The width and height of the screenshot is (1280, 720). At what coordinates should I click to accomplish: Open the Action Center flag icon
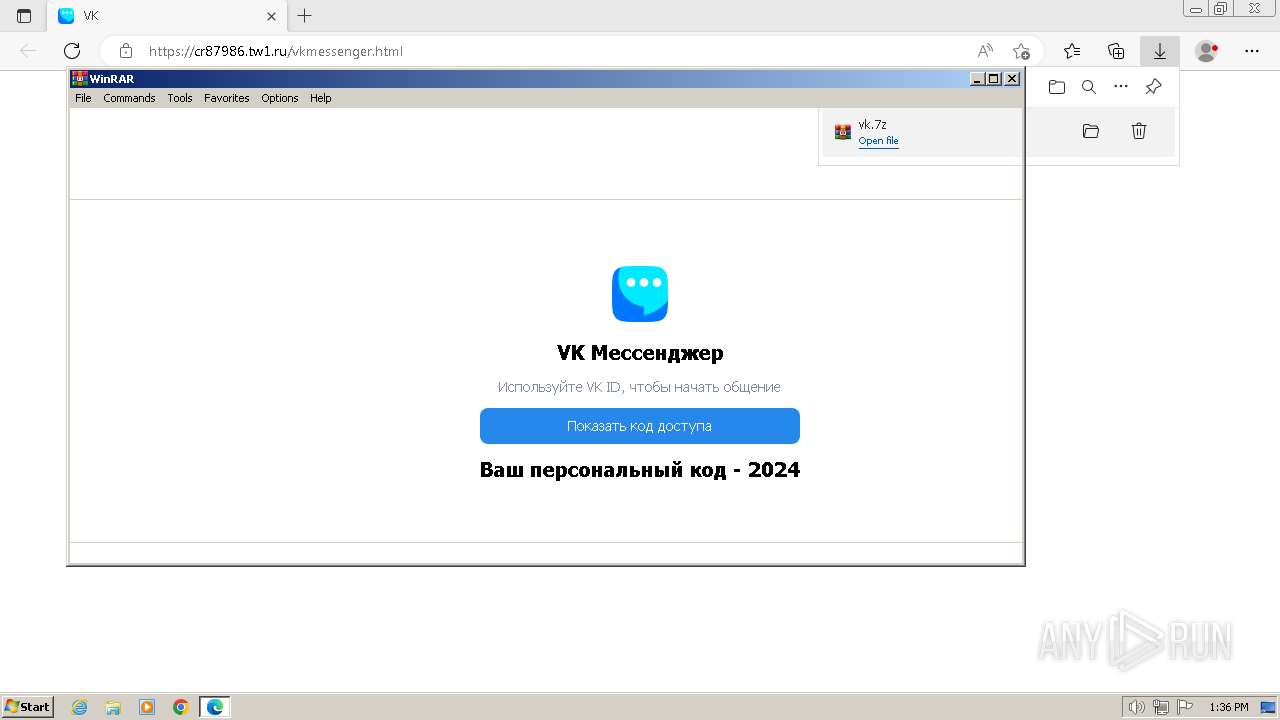[1185, 707]
